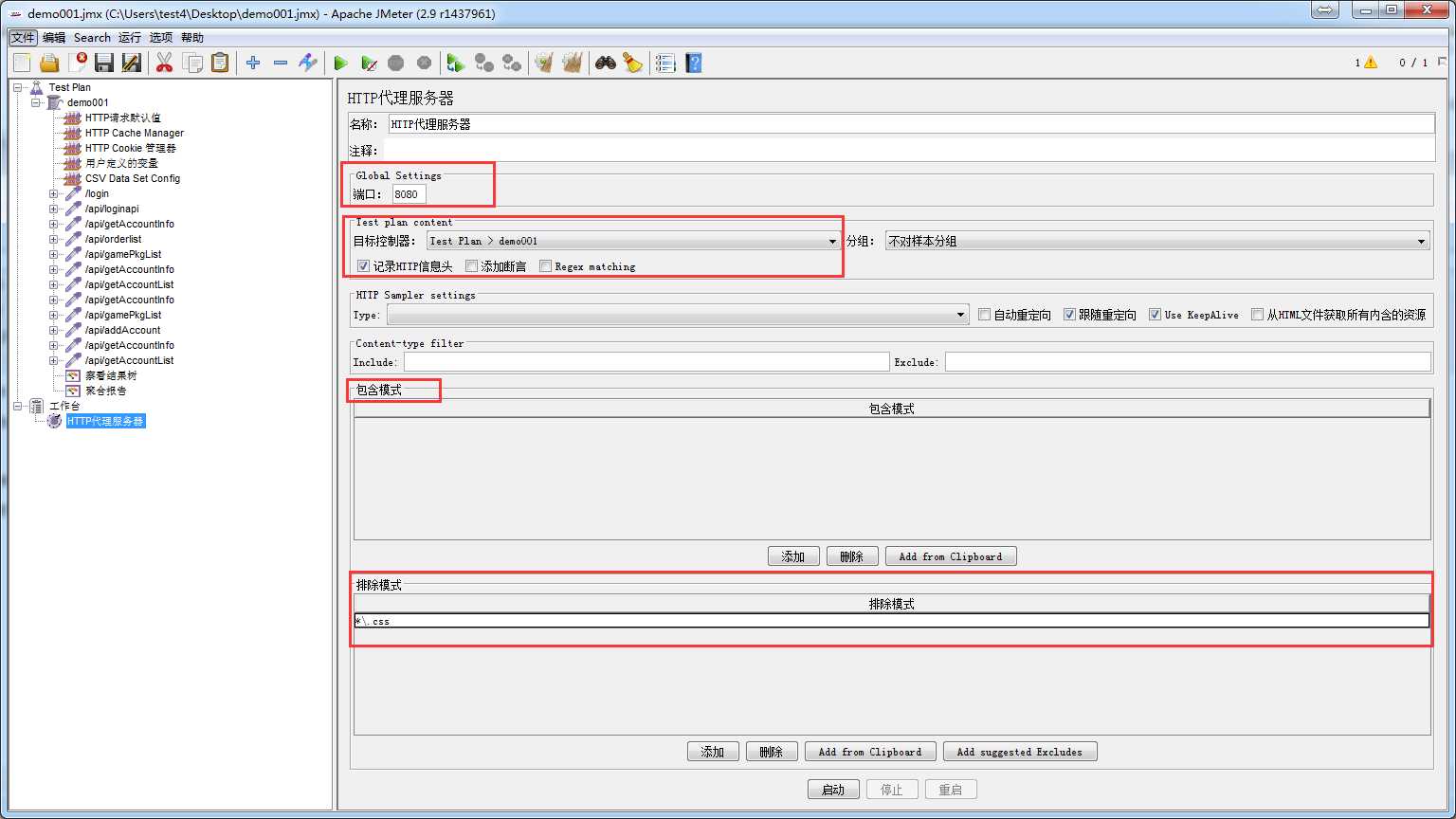The width and height of the screenshot is (1456, 819).
Task: Open the 运行 menu
Action: [x=130, y=38]
